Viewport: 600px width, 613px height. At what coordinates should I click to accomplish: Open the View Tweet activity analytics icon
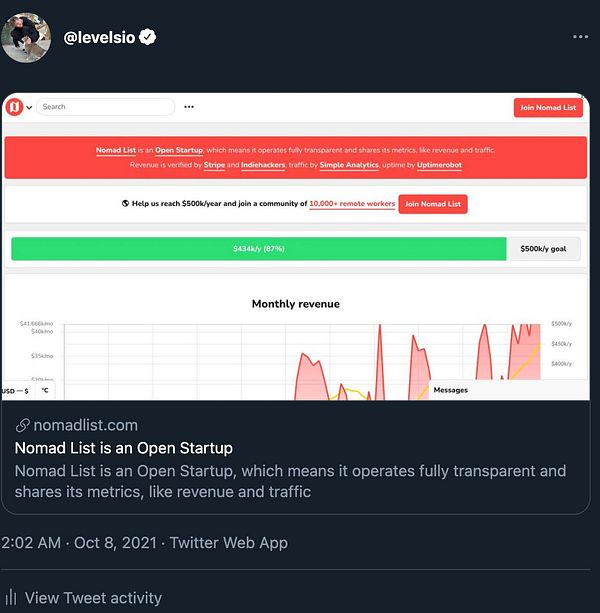11,598
